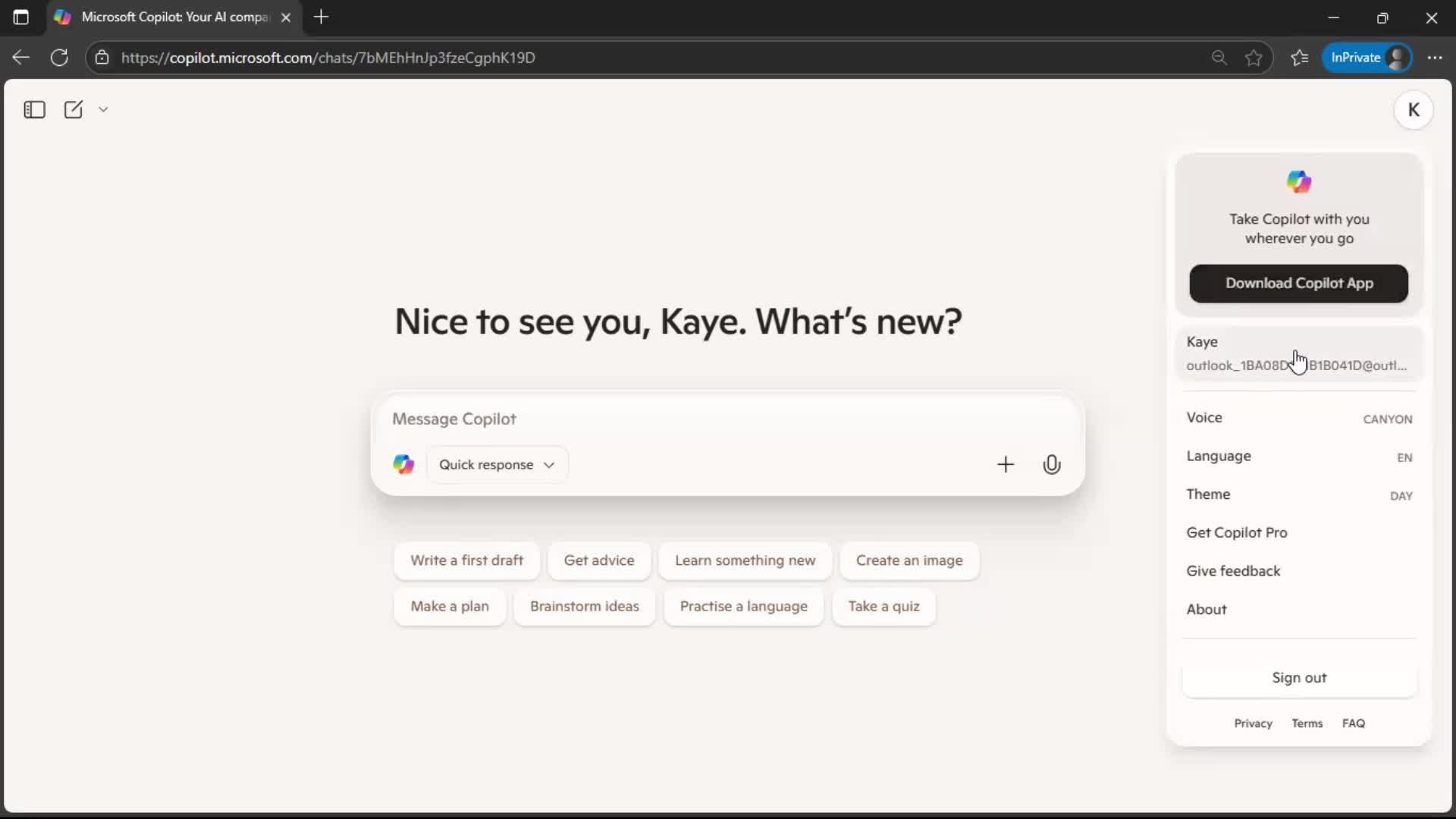Image resolution: width=1456 pixels, height=819 pixels.
Task: Close the Microsoft Copilot tab
Action: [x=286, y=17]
